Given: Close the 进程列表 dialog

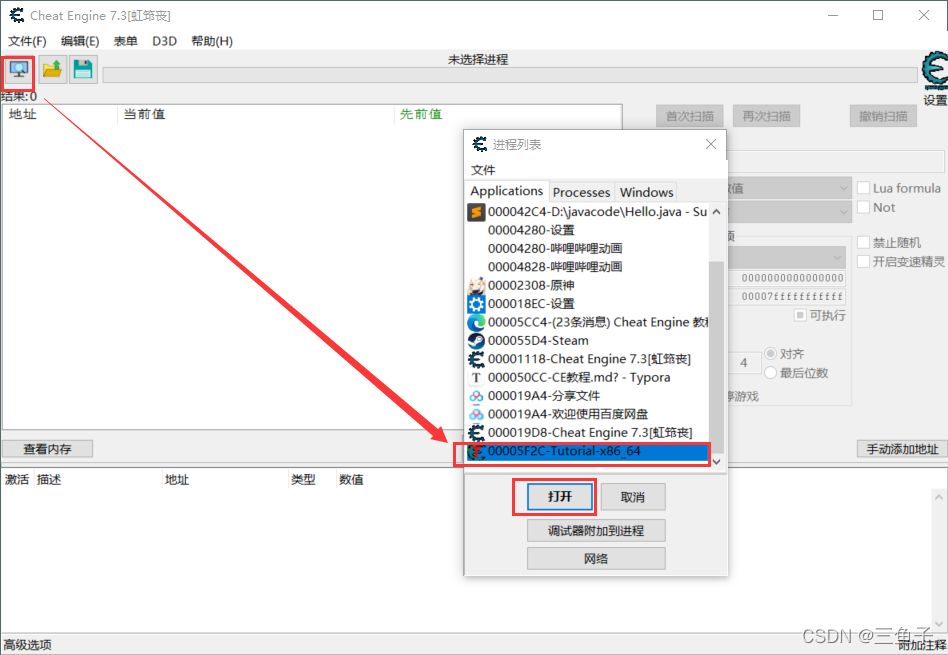Looking at the screenshot, I should [711, 144].
